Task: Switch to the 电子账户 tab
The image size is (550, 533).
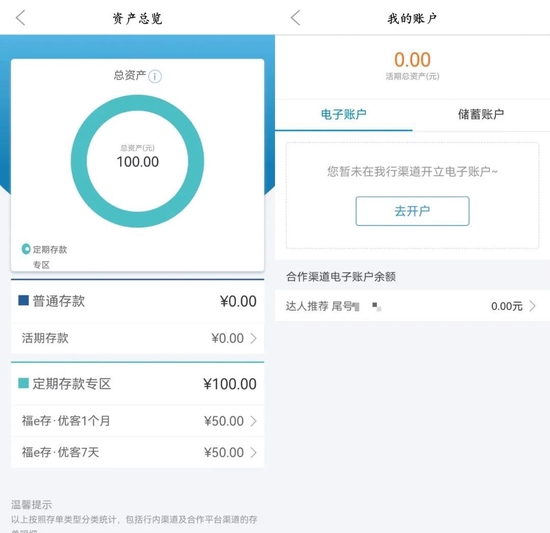Action: tap(343, 114)
